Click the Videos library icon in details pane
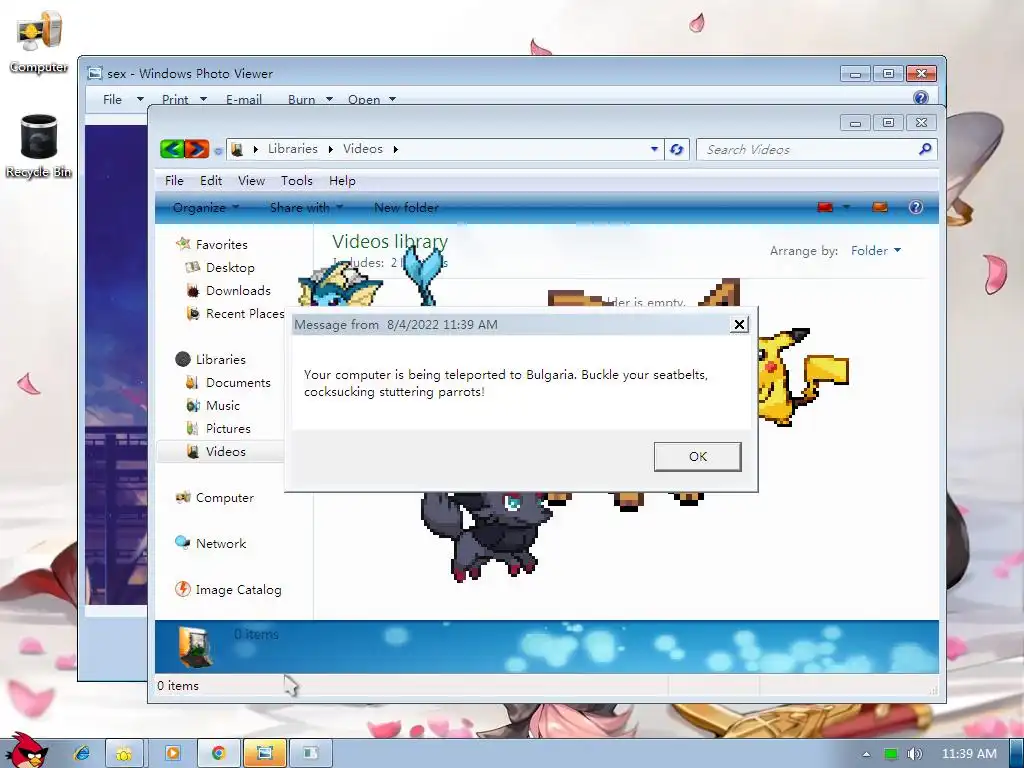 coord(195,647)
